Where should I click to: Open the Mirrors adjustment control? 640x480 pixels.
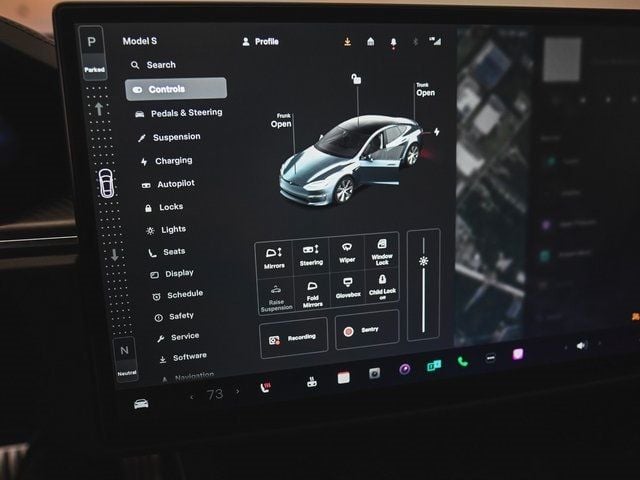(x=274, y=254)
